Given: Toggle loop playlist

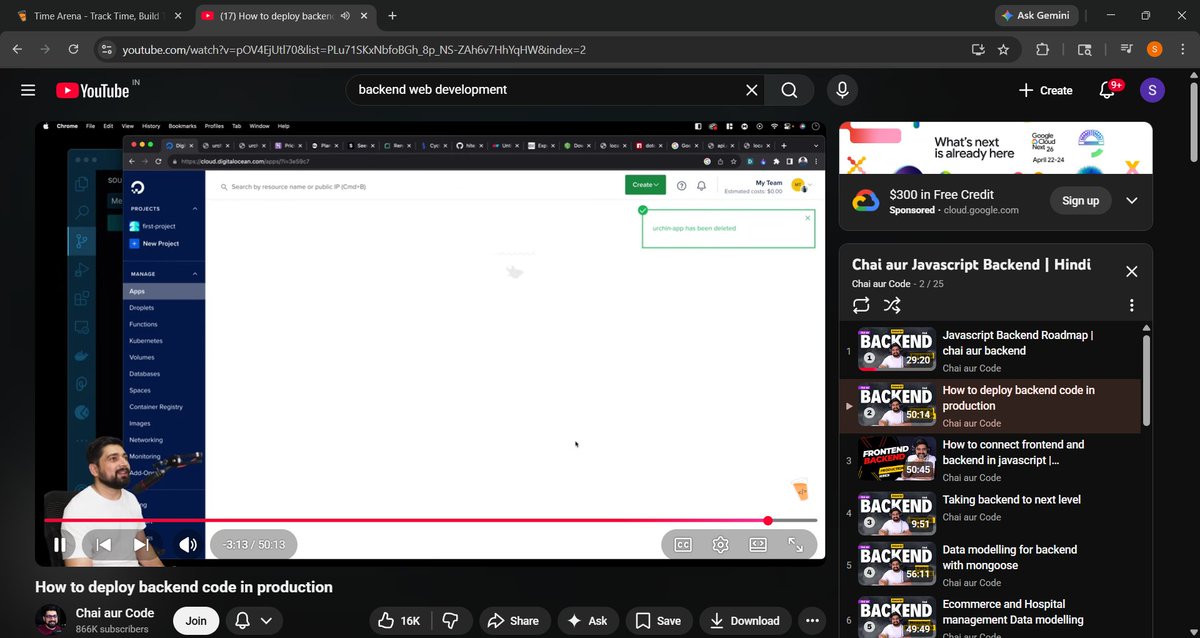Looking at the screenshot, I should pyautogui.click(x=861, y=305).
